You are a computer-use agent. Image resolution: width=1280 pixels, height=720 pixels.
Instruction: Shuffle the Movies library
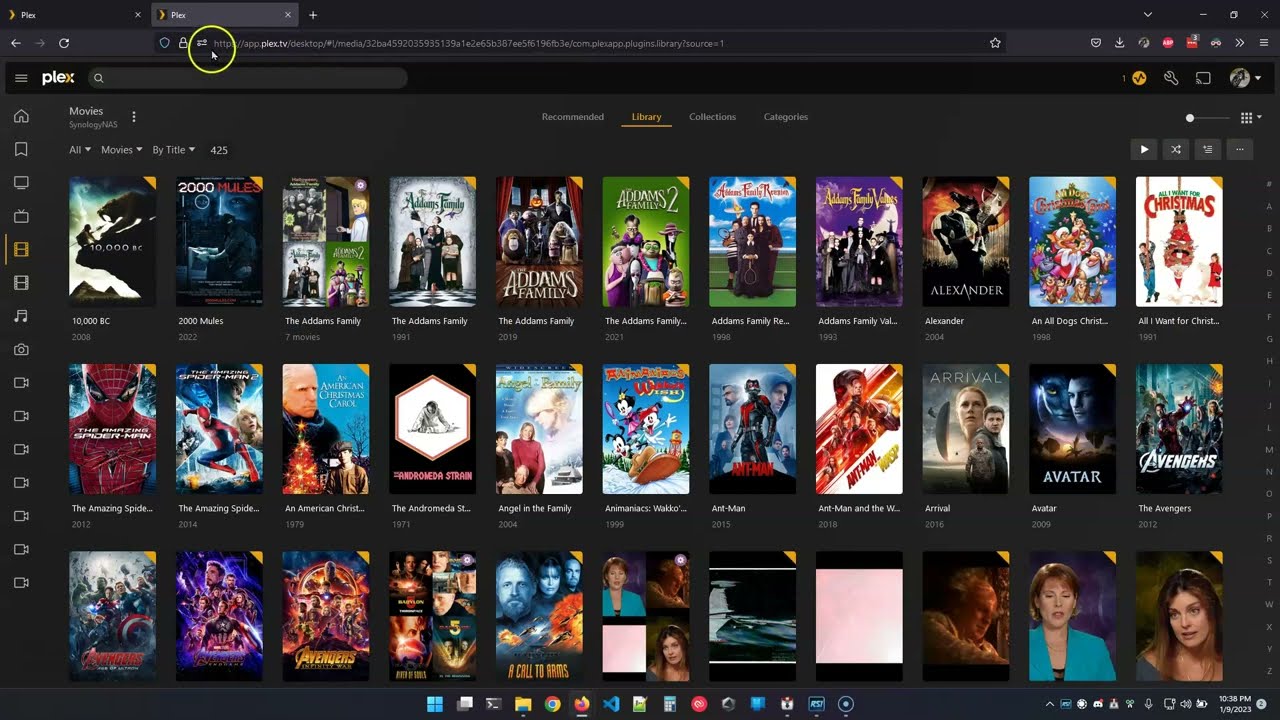(1176, 150)
